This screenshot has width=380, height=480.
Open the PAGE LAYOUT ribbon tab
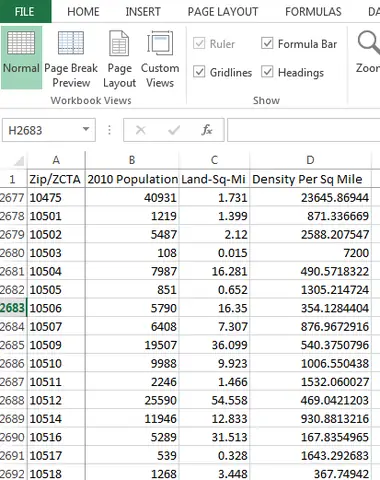(x=223, y=12)
